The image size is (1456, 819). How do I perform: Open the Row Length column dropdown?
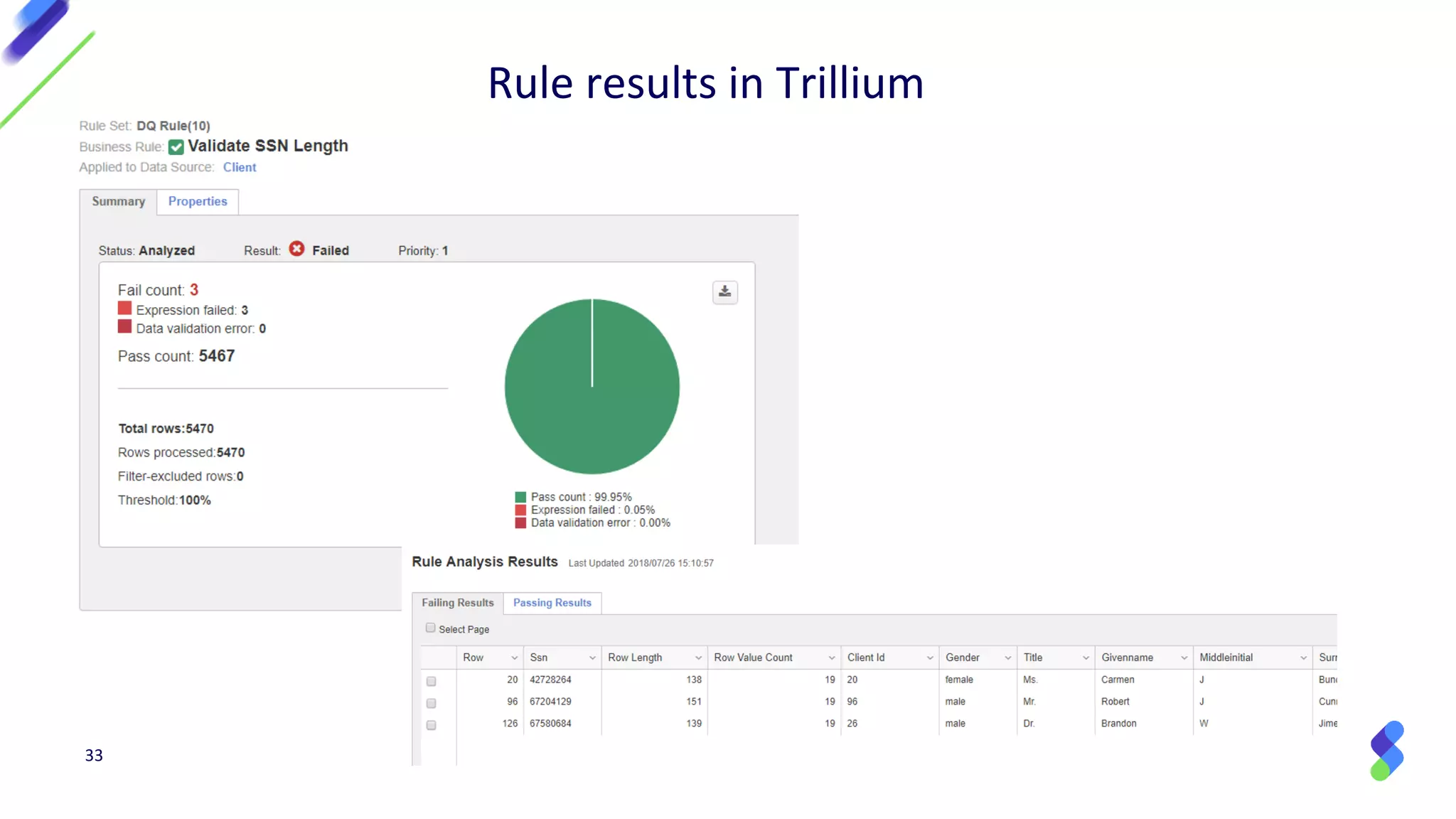[698, 658]
